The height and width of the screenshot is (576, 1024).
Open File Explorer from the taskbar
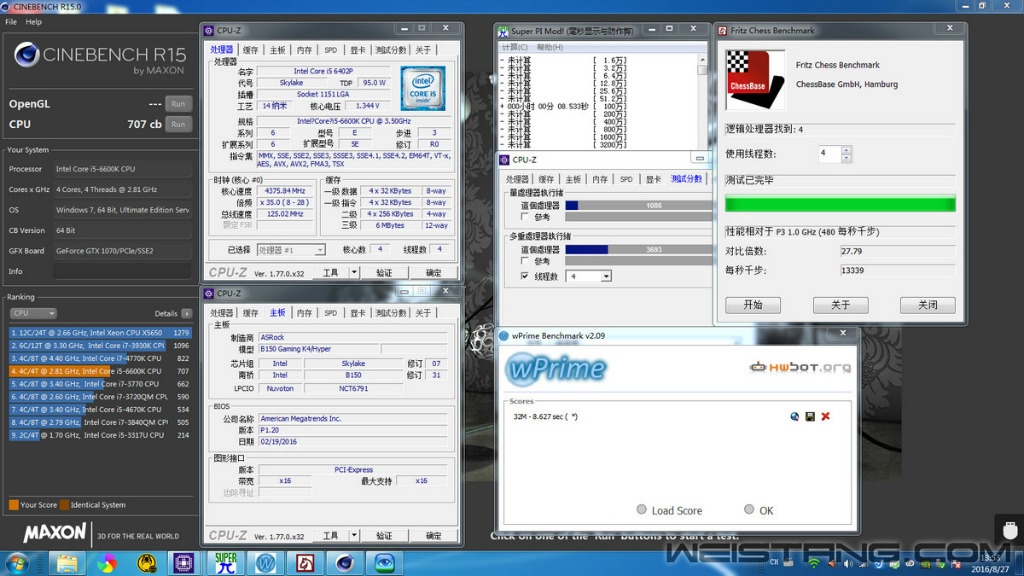(67, 563)
